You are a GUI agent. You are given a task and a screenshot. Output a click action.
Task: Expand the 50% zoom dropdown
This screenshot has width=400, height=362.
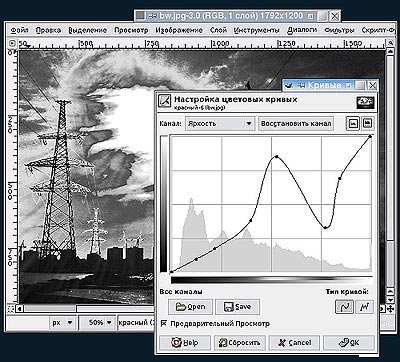click(x=97, y=323)
